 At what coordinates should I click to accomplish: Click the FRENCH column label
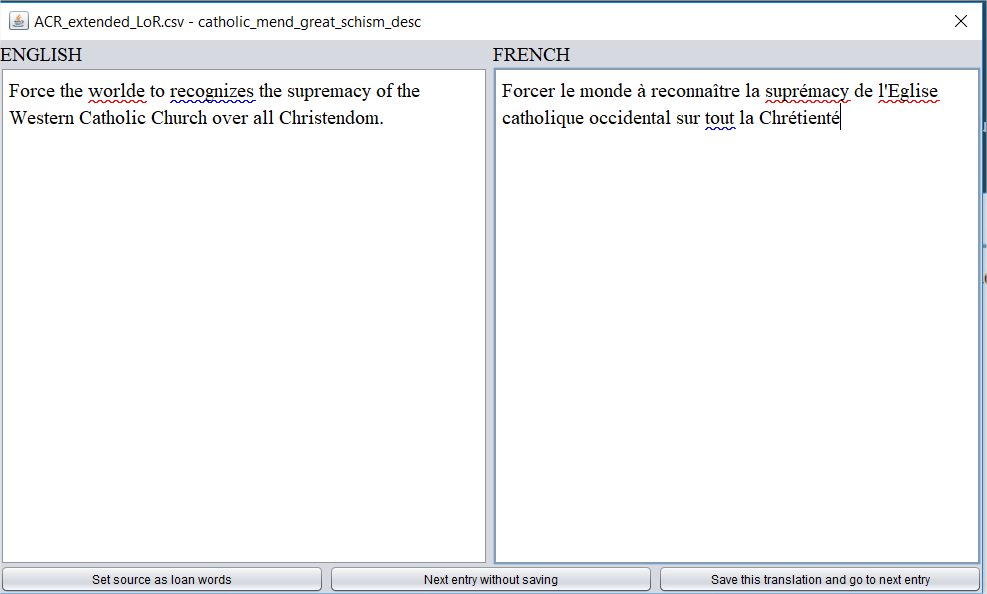pos(531,55)
